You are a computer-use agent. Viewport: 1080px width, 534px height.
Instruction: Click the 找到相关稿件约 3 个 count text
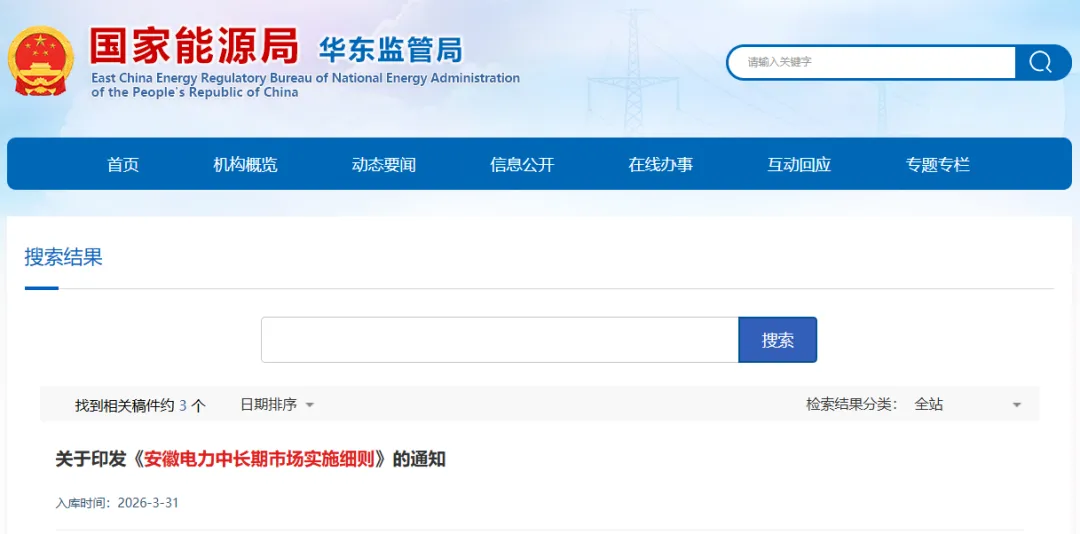(x=140, y=405)
